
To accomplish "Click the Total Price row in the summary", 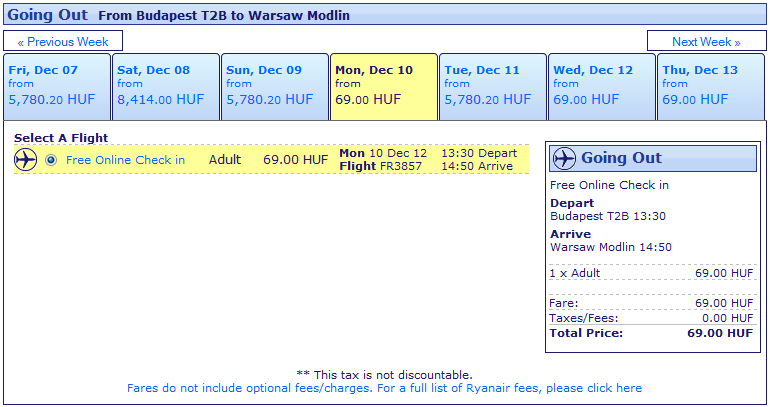I will pos(651,333).
